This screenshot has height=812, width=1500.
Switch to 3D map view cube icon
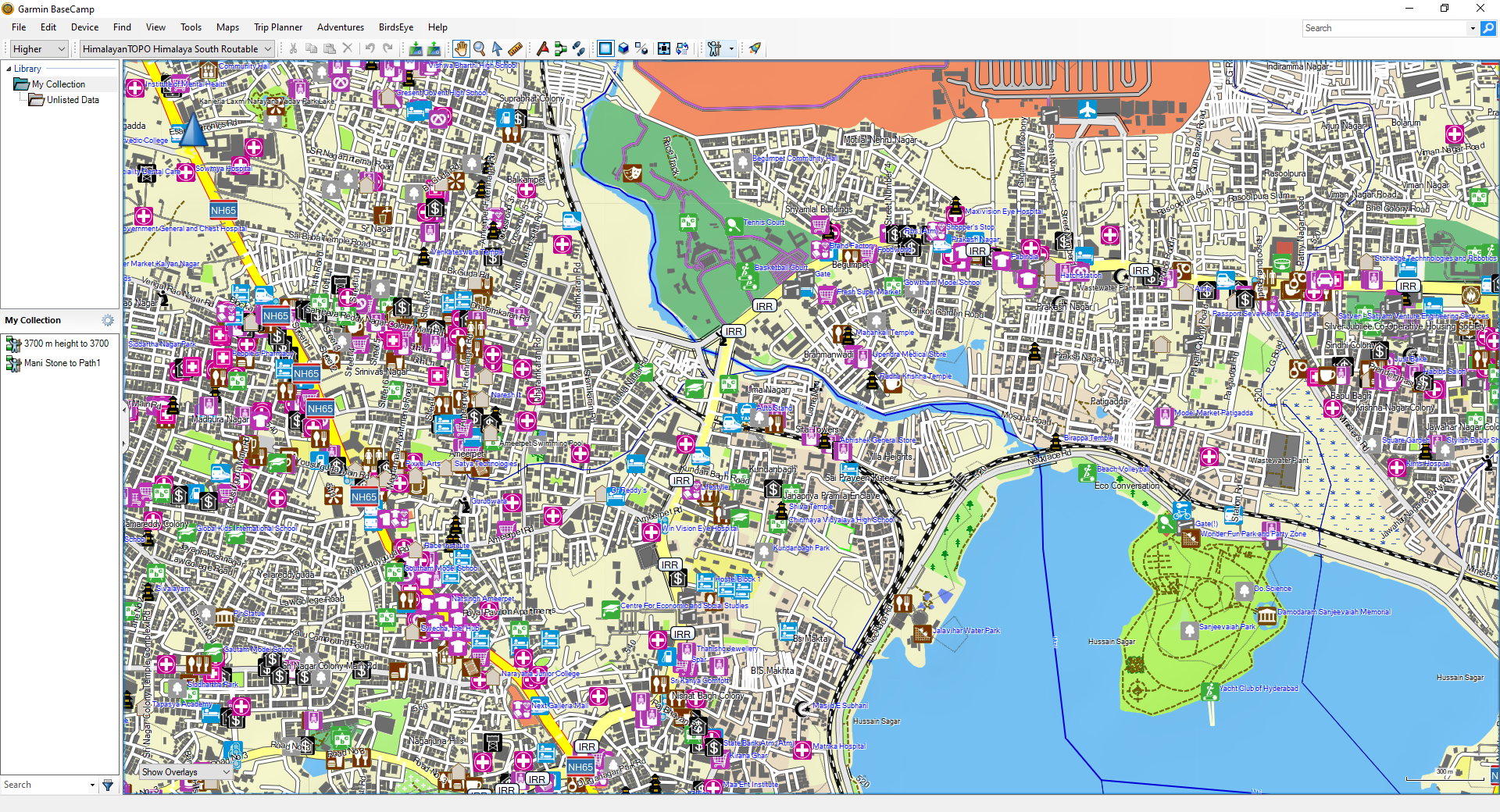[623, 48]
